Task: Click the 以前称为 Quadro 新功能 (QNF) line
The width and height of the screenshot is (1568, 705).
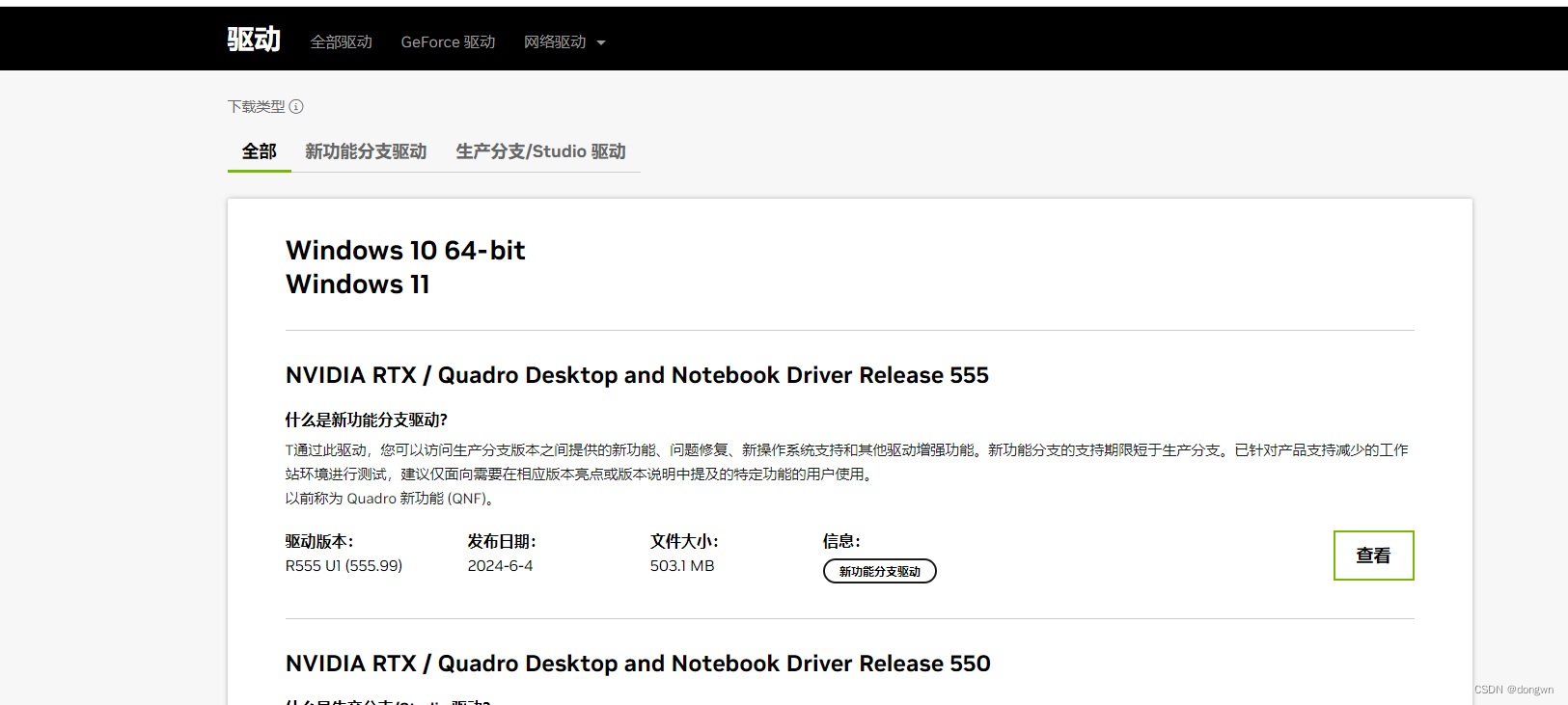Action: point(391,499)
